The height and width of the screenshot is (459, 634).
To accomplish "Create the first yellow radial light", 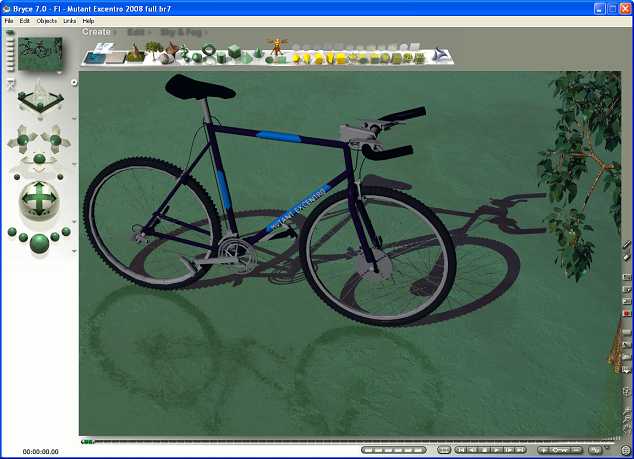I will (x=297, y=59).
